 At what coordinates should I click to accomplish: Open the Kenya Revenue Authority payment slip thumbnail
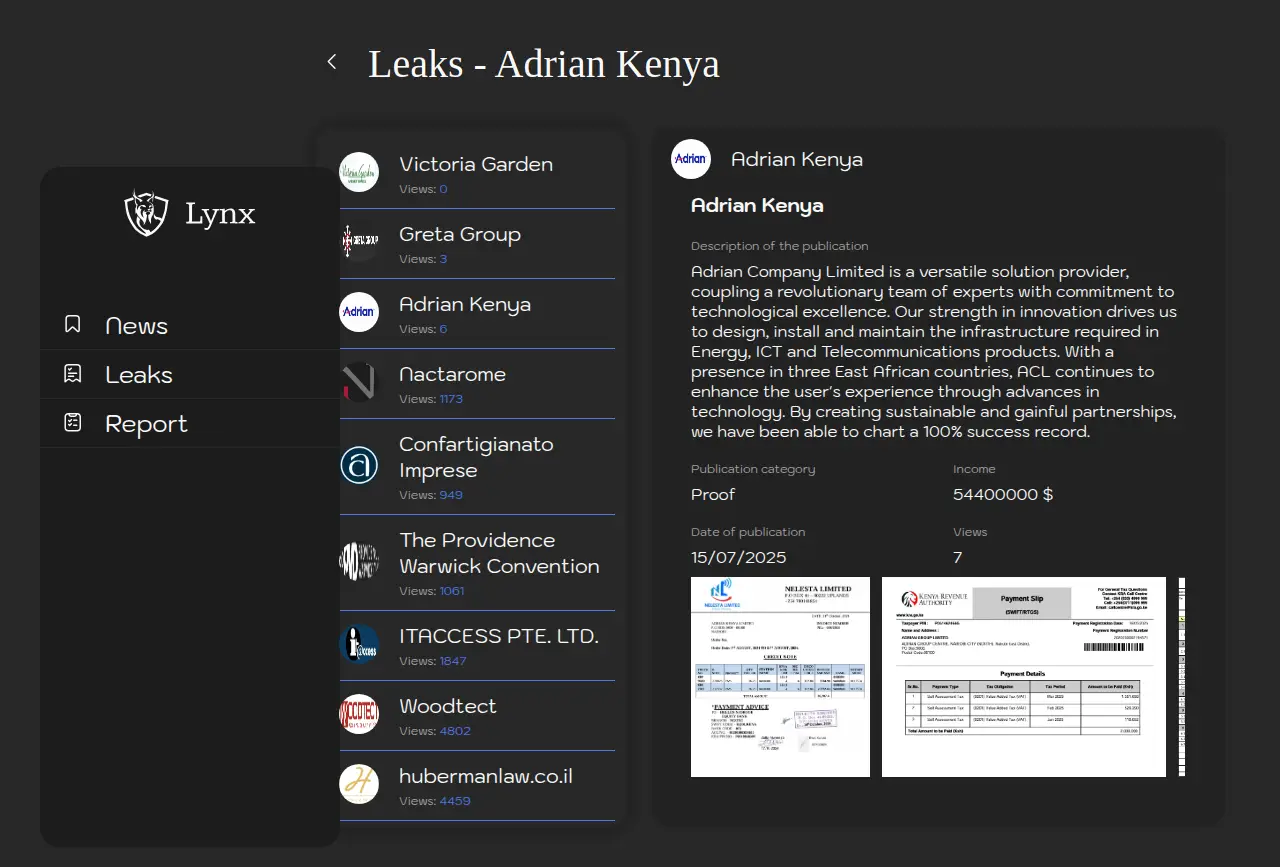(1023, 676)
